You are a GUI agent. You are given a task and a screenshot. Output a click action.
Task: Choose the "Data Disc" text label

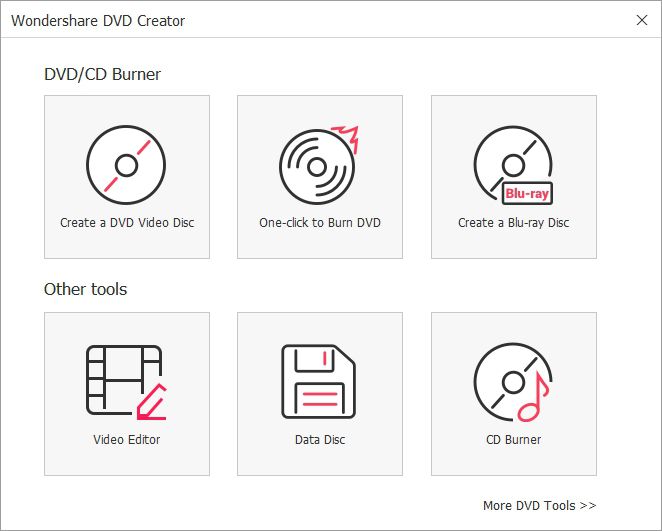pyautogui.click(x=320, y=439)
